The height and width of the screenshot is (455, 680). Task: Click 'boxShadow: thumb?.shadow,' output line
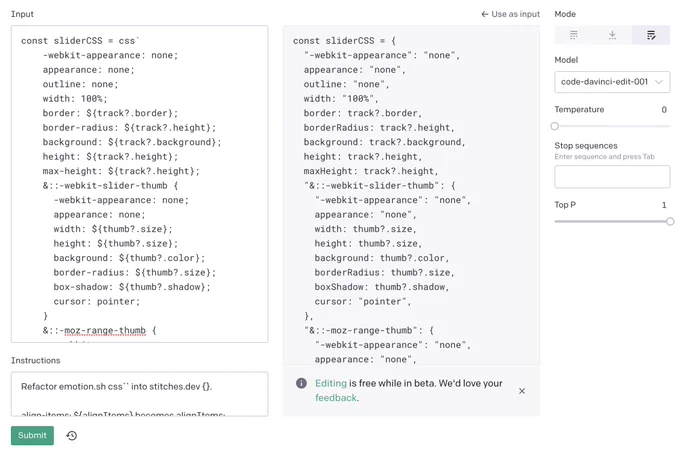point(382,287)
